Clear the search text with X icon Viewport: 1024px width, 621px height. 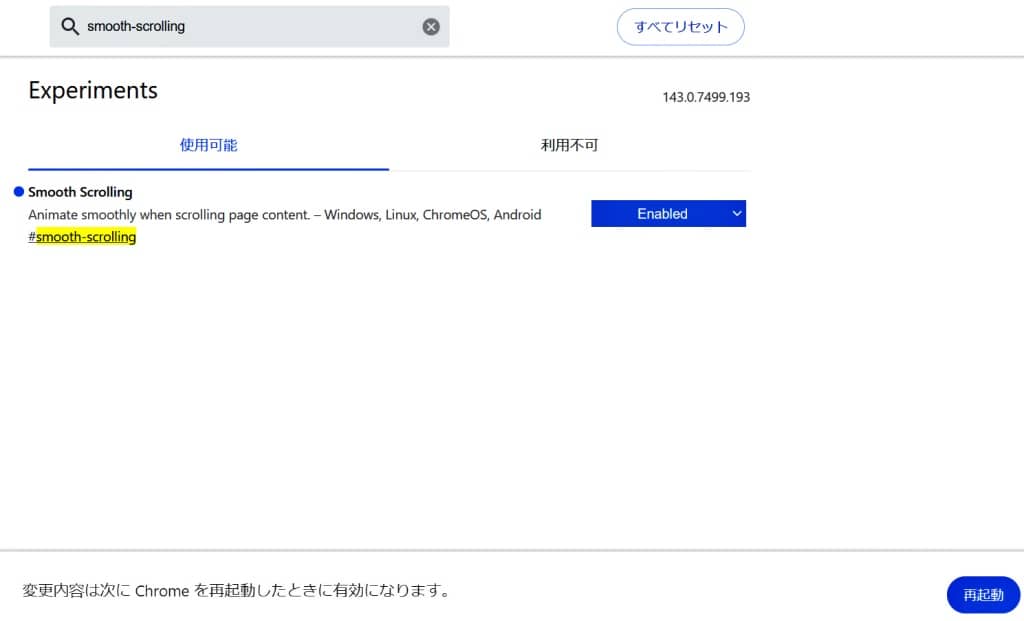[x=431, y=27]
